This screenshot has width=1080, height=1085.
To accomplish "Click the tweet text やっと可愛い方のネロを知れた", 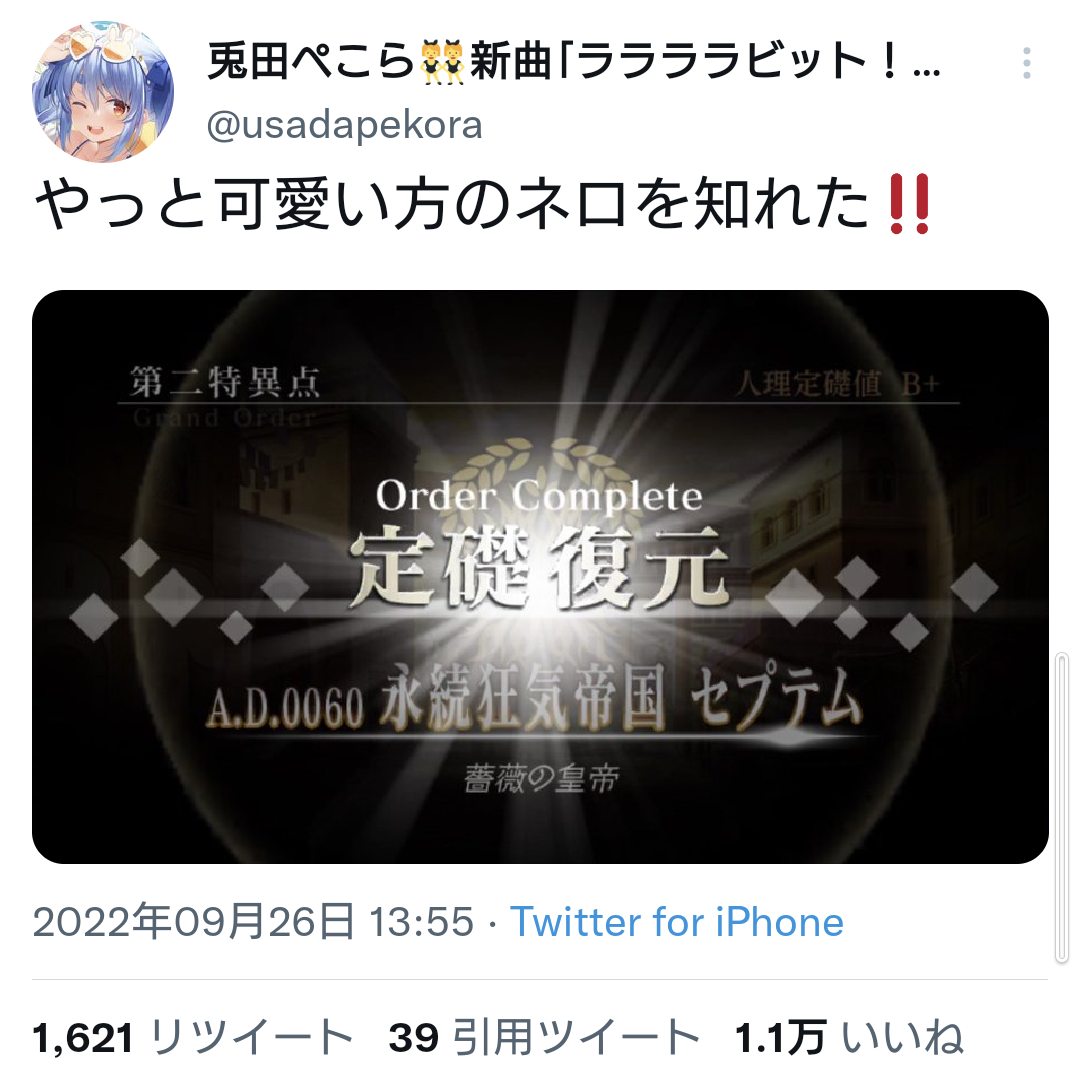I will point(452,205).
